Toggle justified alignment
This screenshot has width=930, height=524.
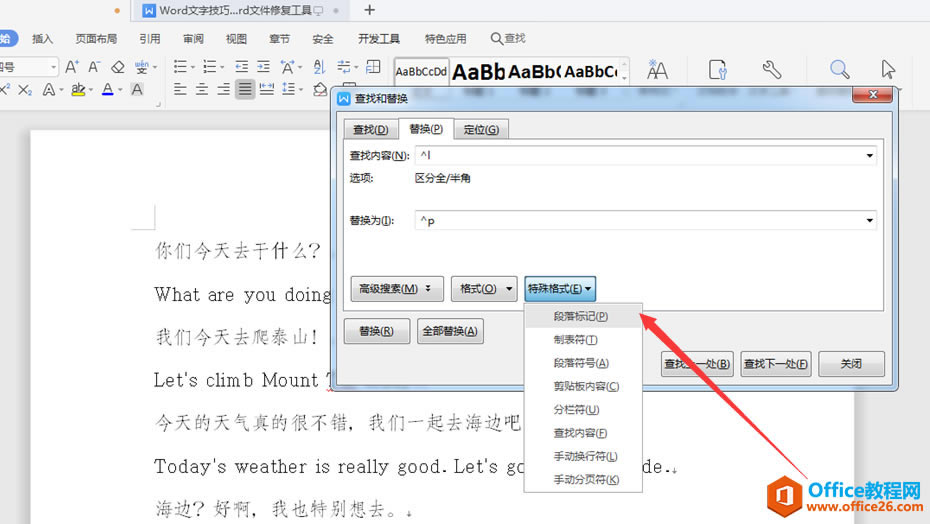coord(244,90)
